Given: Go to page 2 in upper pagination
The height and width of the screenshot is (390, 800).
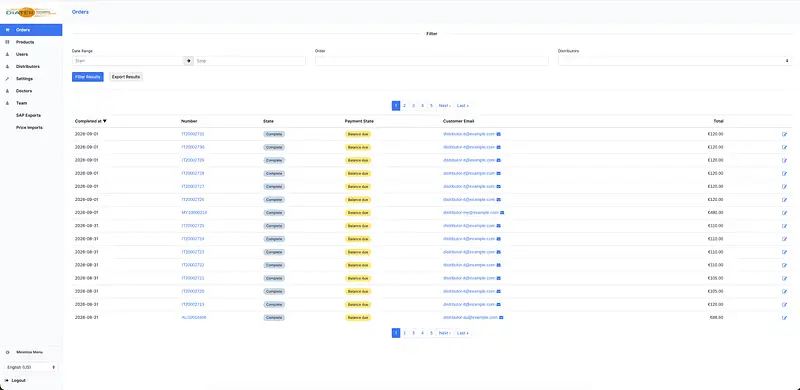Looking at the screenshot, I should (405, 106).
